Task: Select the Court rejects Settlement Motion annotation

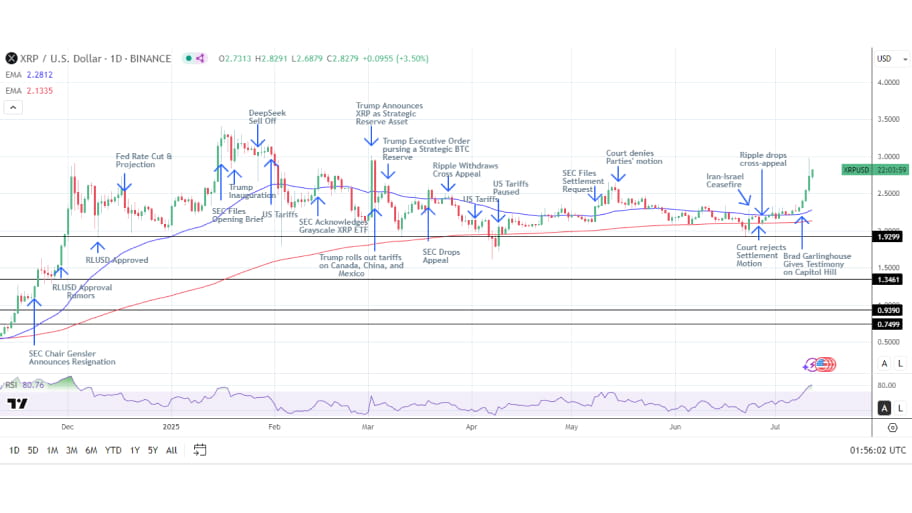Action: click(761, 255)
